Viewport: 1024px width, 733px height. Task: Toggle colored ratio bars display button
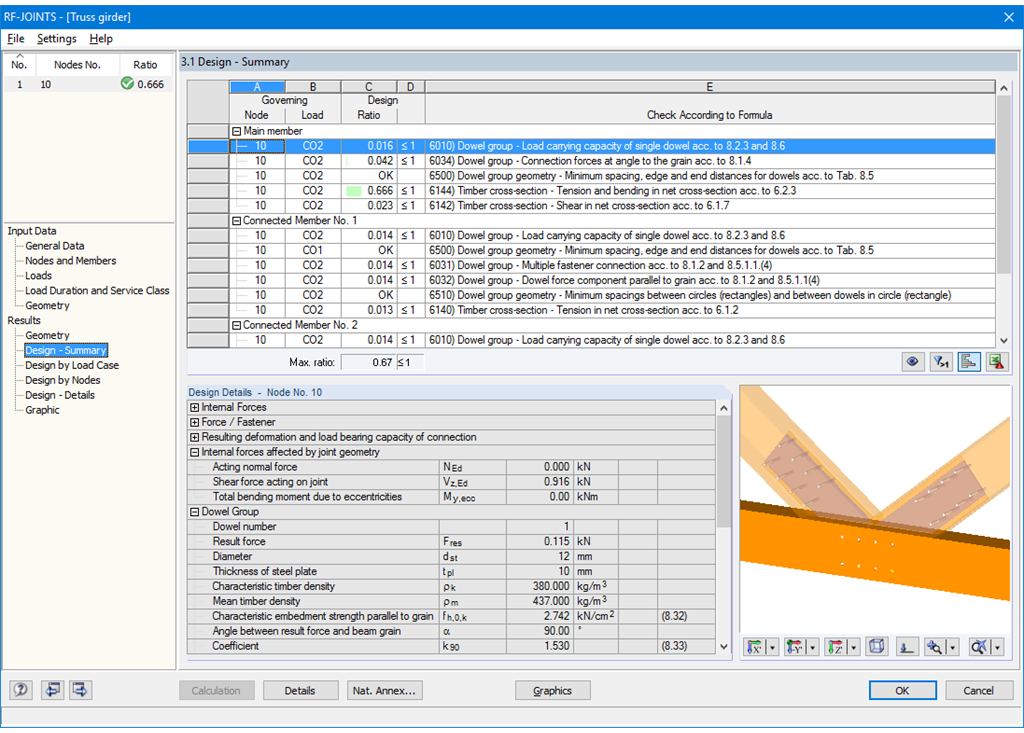tap(968, 362)
